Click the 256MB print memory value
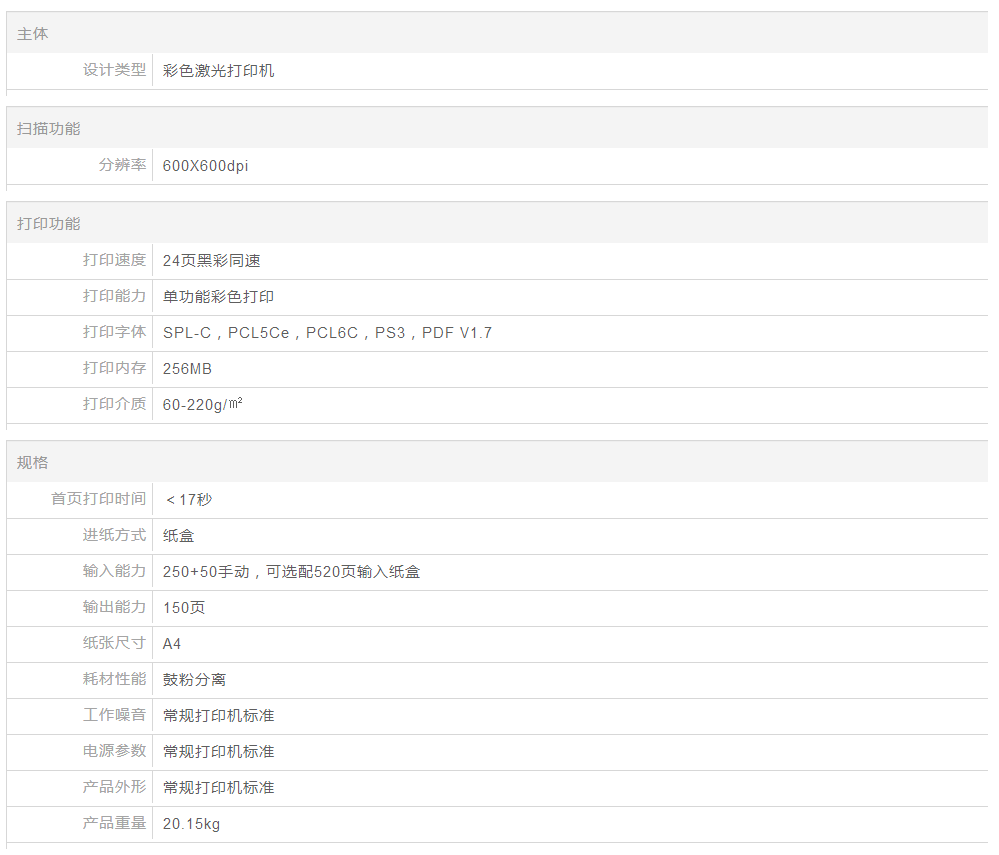 coord(187,369)
